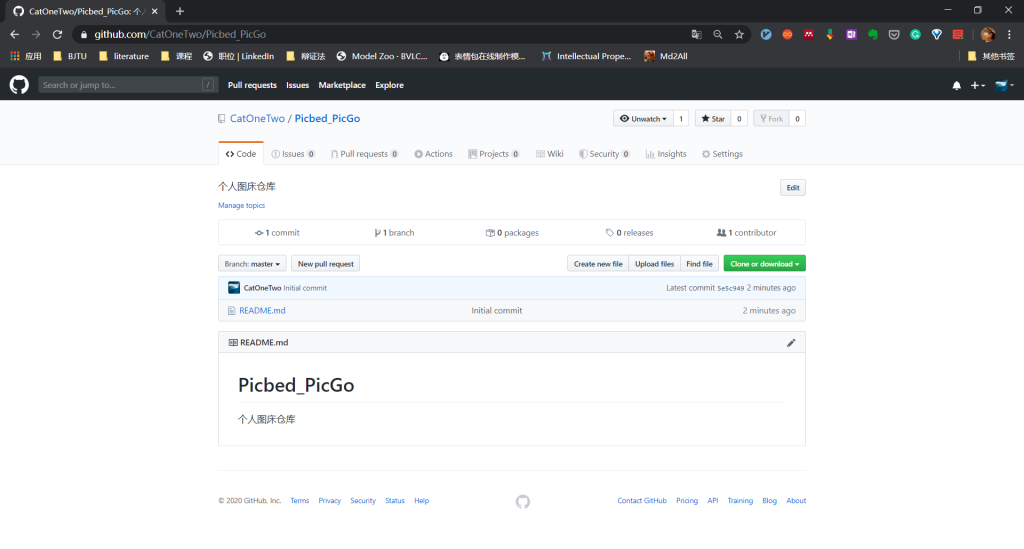Go to Explore
The height and width of the screenshot is (549, 1024).
pyautogui.click(x=389, y=86)
